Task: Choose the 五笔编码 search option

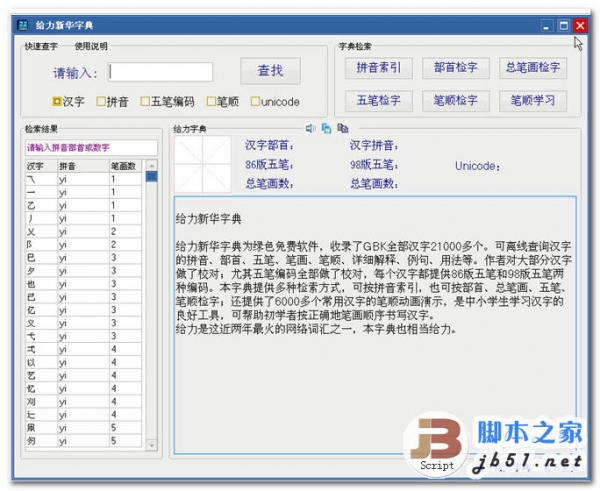Action: coord(167,102)
